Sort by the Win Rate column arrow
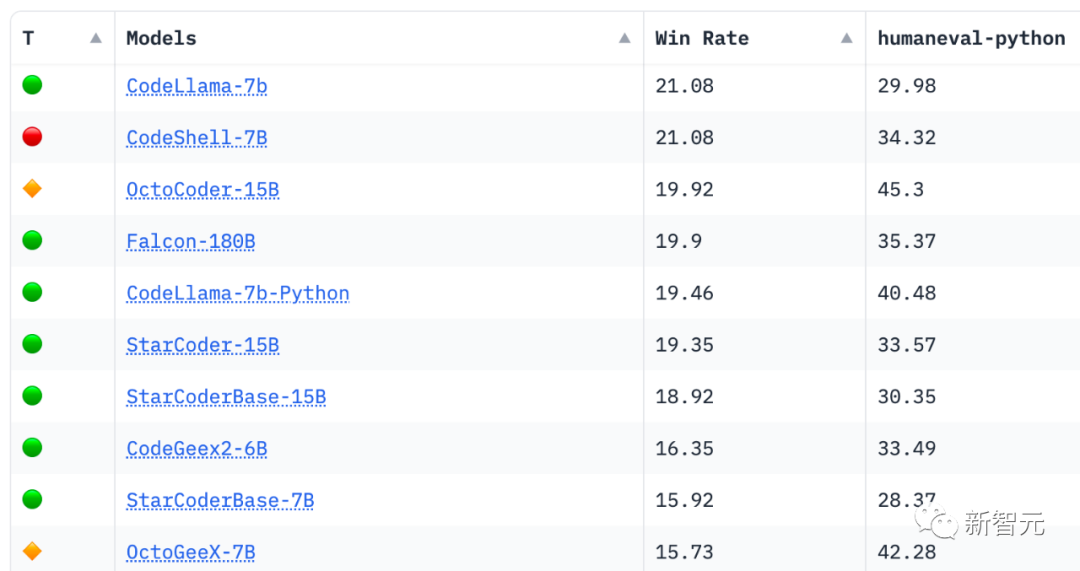The height and width of the screenshot is (571, 1080). point(847,38)
